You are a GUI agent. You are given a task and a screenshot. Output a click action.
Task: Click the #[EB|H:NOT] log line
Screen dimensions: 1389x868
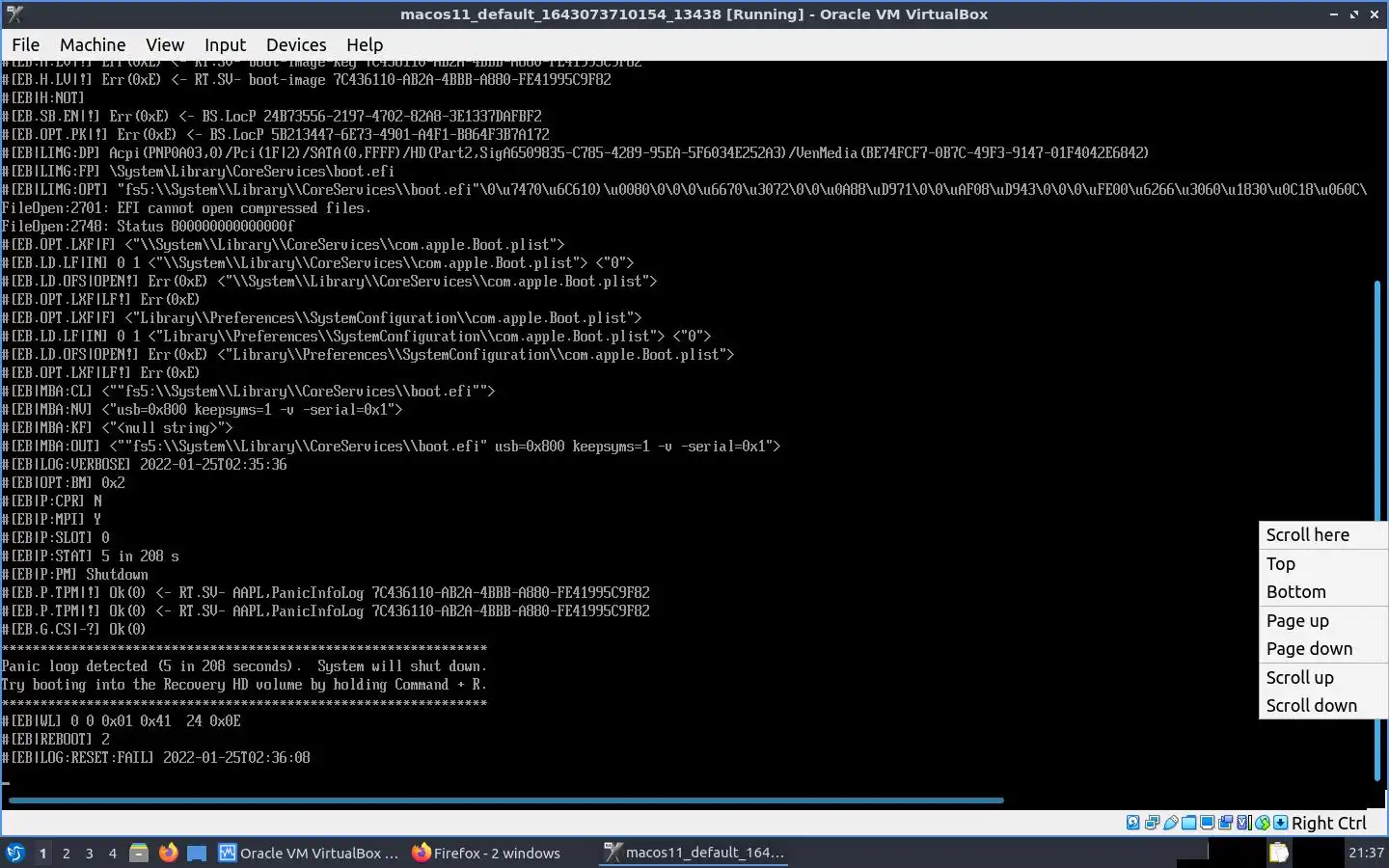[43, 98]
